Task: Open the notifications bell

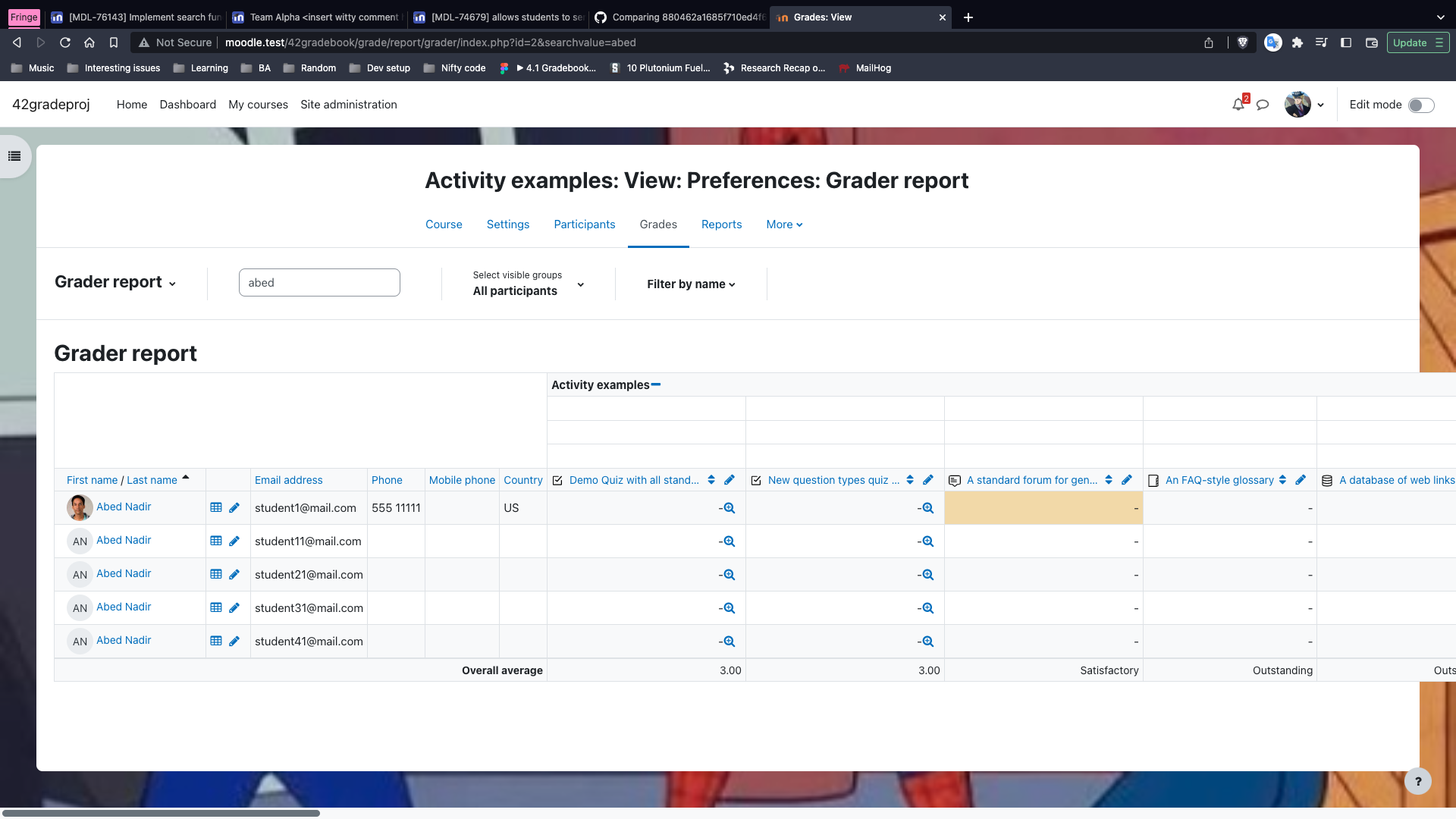Action: click(1238, 105)
